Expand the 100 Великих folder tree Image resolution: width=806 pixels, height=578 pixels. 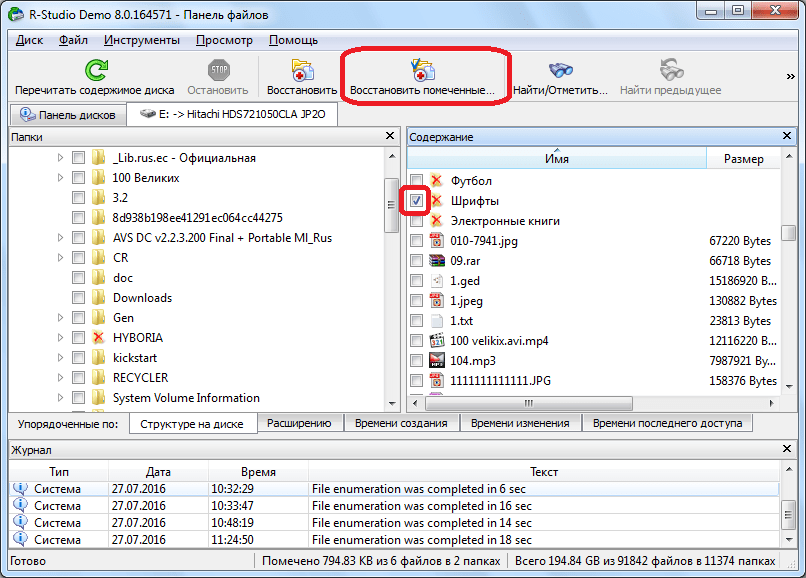(60, 178)
